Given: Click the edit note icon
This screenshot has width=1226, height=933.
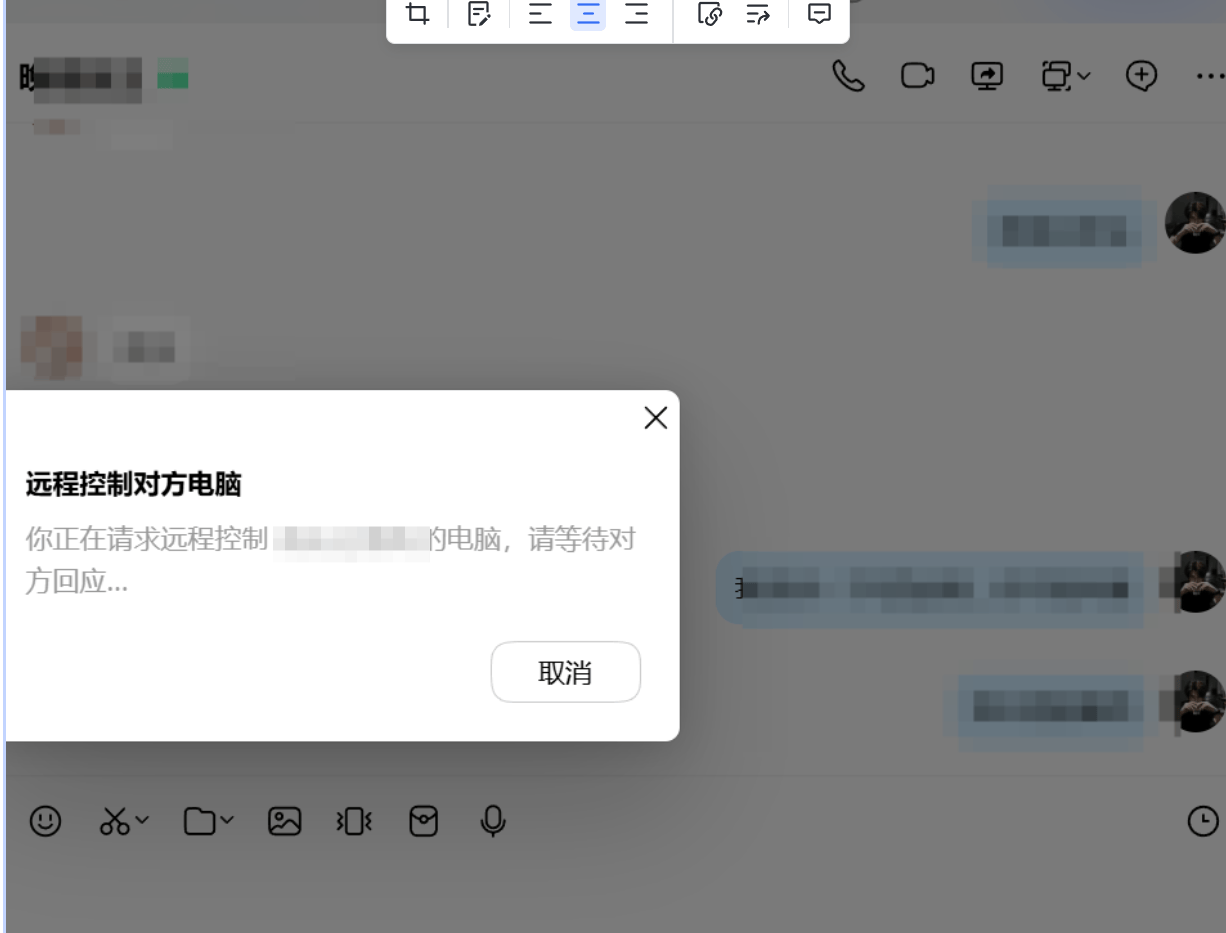Looking at the screenshot, I should coord(479,14).
